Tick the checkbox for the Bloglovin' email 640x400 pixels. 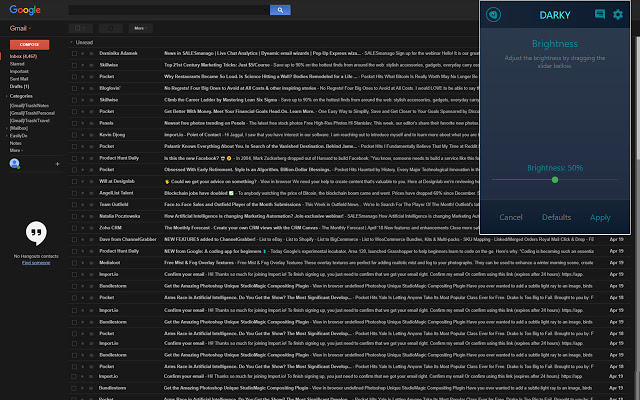74,88
